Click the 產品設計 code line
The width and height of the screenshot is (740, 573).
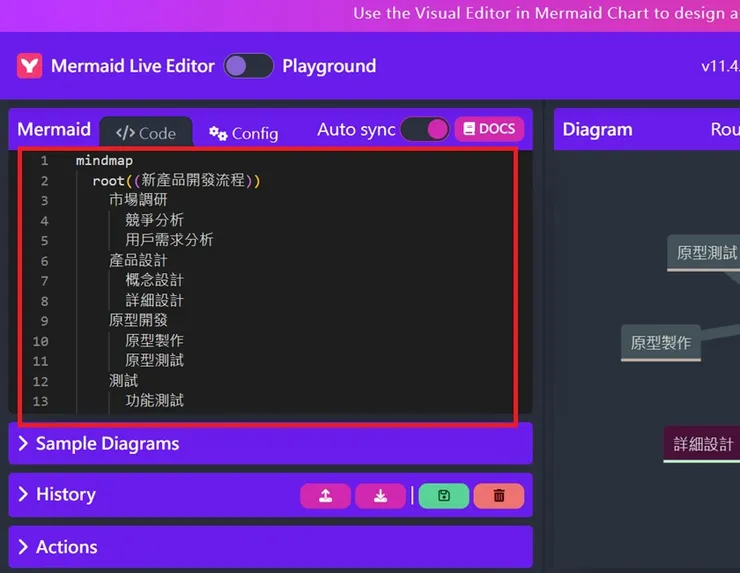point(138,260)
